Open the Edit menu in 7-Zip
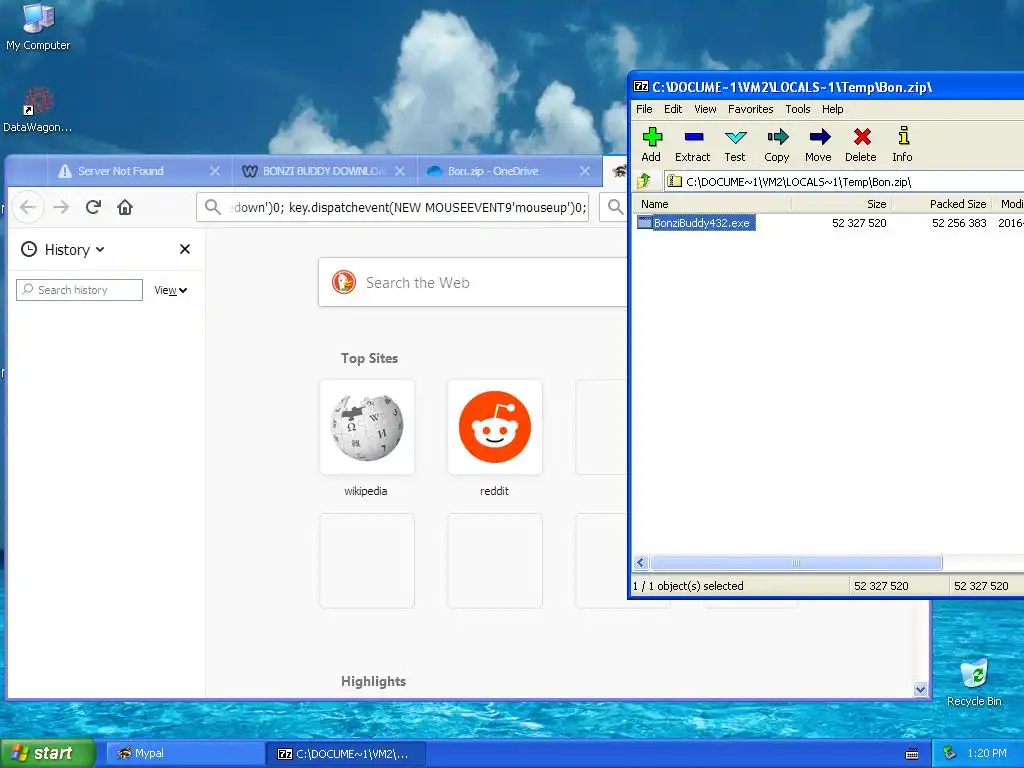 (x=673, y=109)
